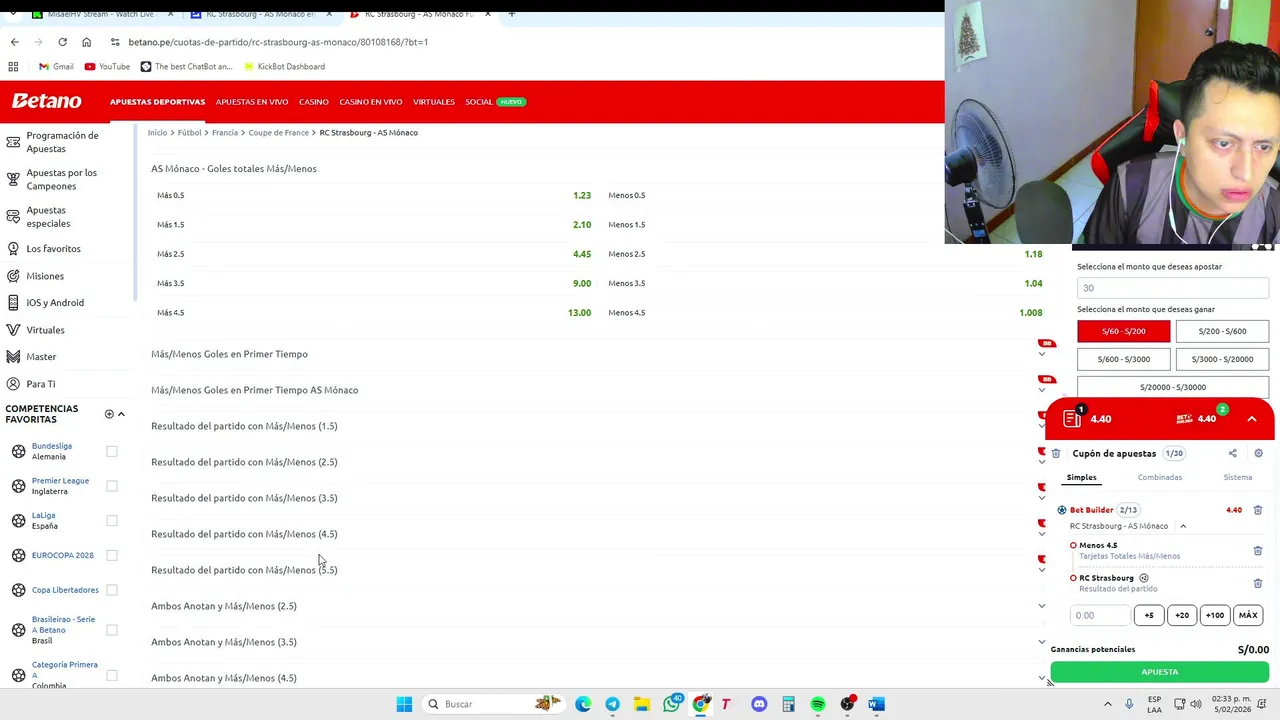Image resolution: width=1280 pixels, height=720 pixels.
Task: Tick the Categoria Primera A checkbox
Action: tap(112, 675)
